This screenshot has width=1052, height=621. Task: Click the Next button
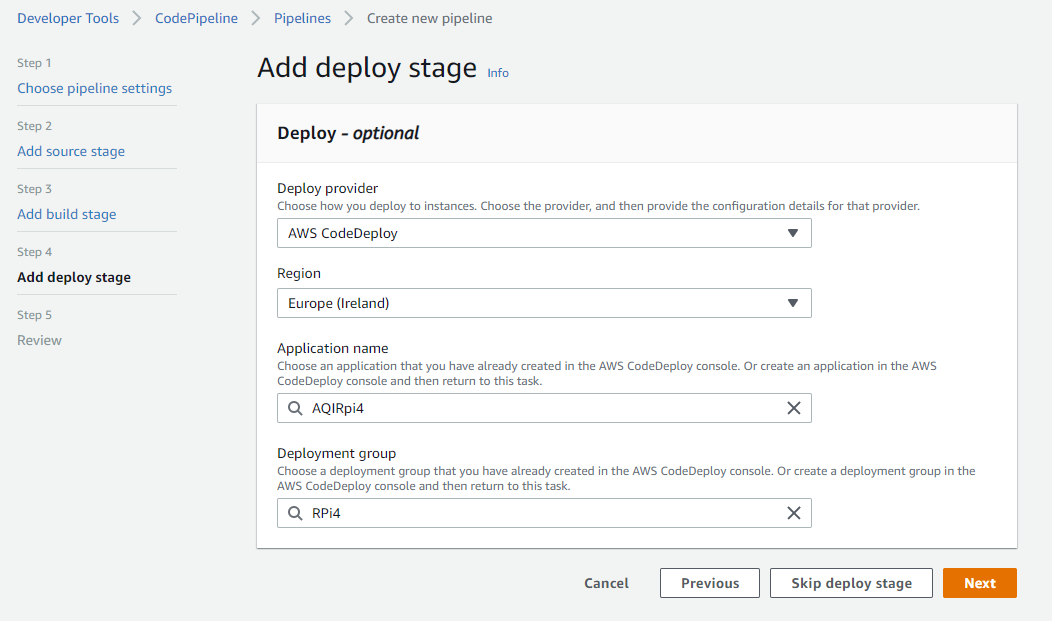[x=979, y=583]
